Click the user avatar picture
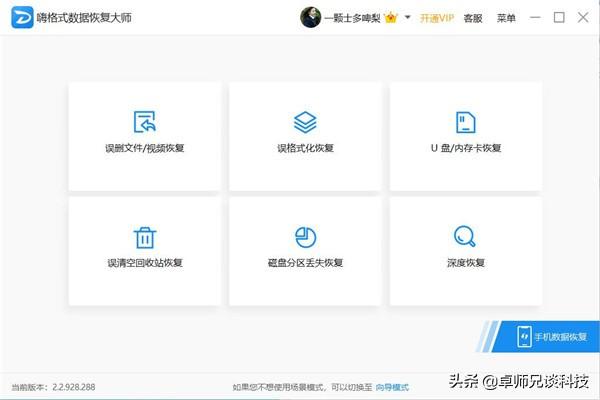Screen dimensions: 600x400 (x=311, y=17)
